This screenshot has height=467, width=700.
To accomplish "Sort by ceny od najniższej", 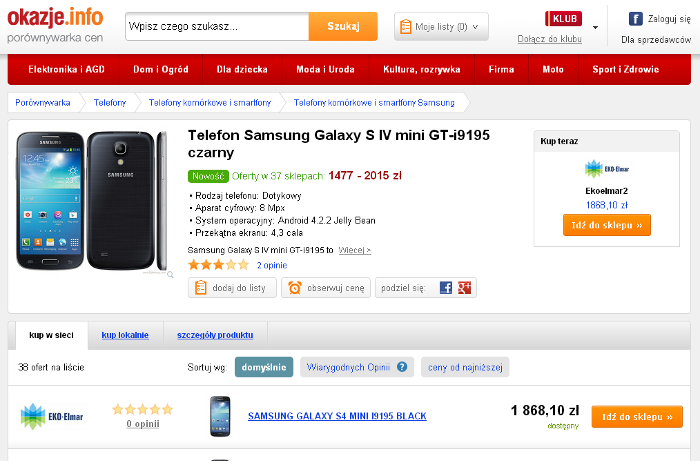I will pyautogui.click(x=465, y=367).
